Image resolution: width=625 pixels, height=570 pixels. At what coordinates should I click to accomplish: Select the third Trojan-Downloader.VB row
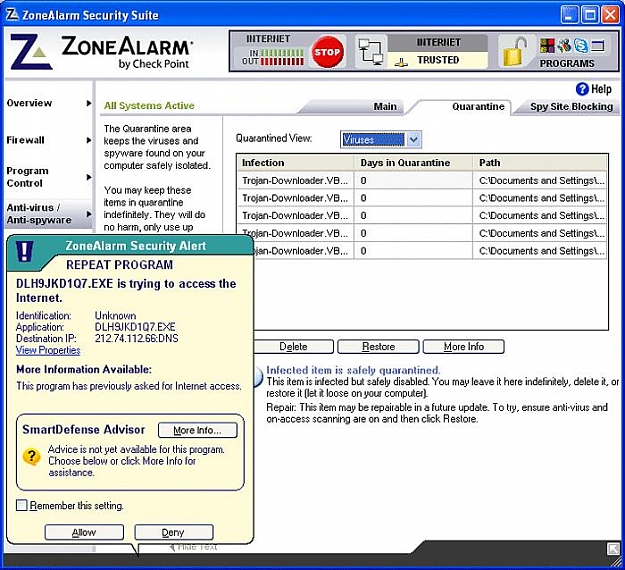pyautogui.click(x=422, y=216)
